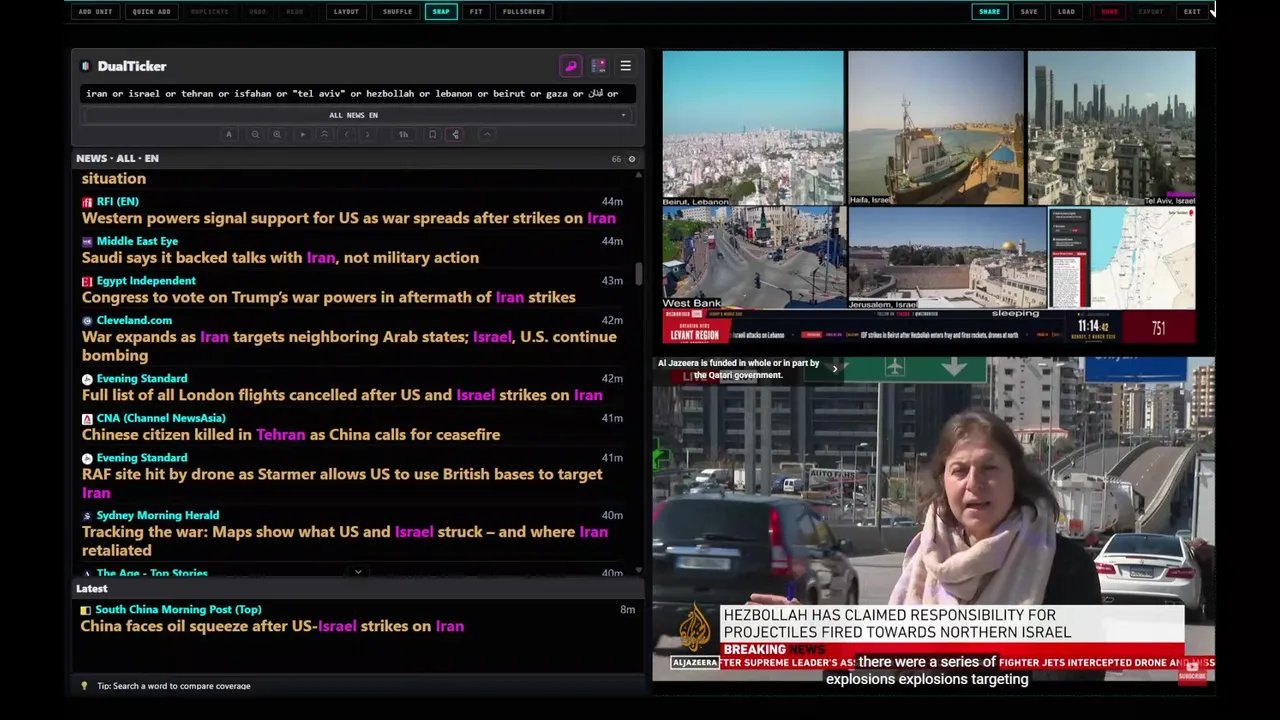Click the ADD UNIT button

(95, 11)
